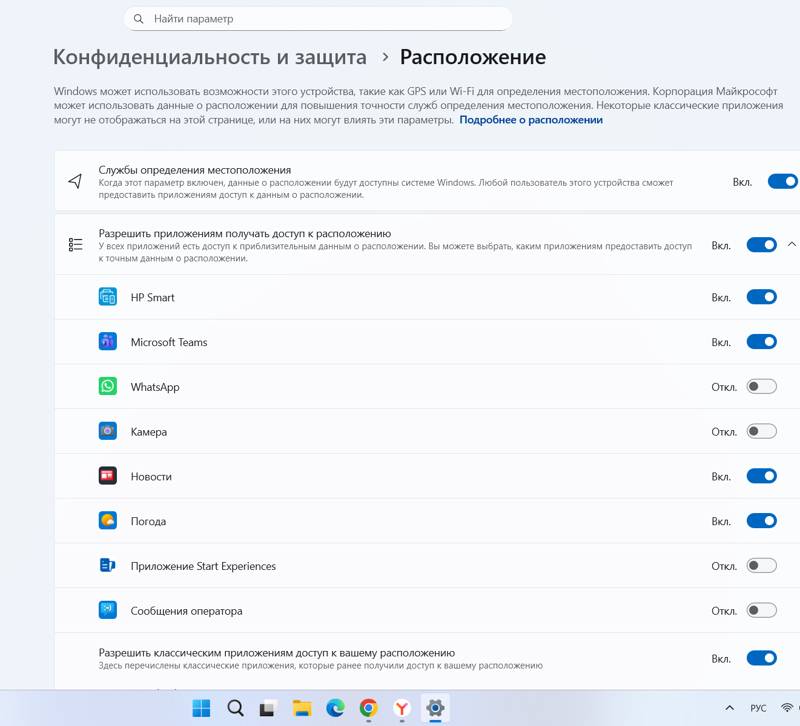Go back to Конфиденциальность и защита breadcrumb
This screenshot has height=726, width=800.
click(x=210, y=57)
